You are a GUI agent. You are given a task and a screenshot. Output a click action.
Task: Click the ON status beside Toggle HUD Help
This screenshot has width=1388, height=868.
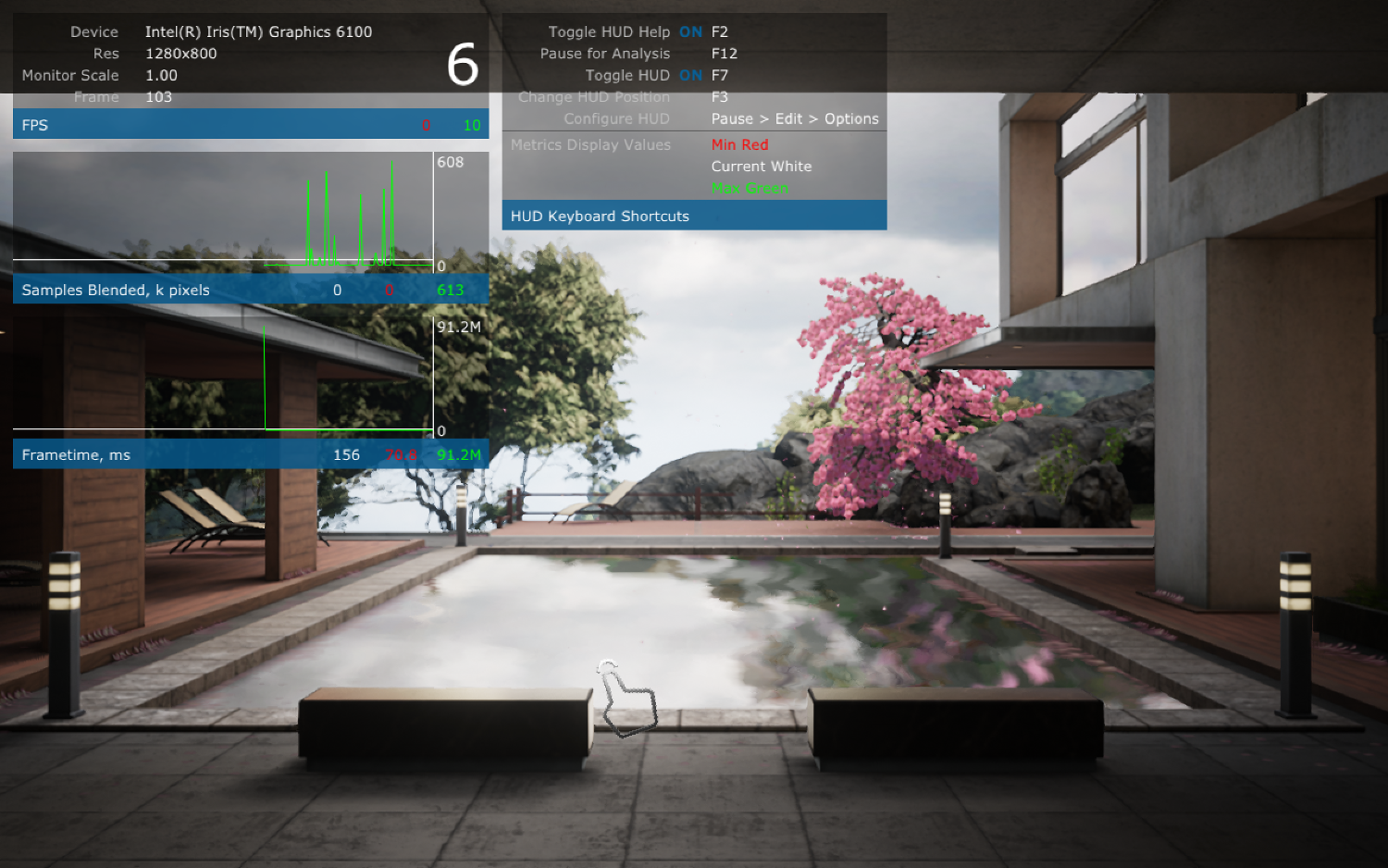point(690,31)
